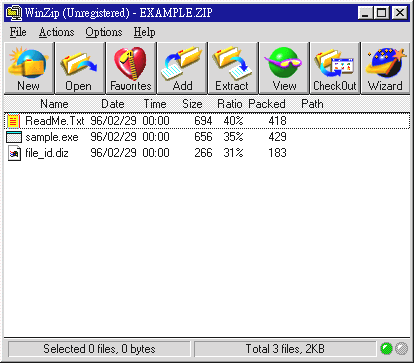Sort list by Ratio column header
415x364 pixels.
tap(230, 104)
